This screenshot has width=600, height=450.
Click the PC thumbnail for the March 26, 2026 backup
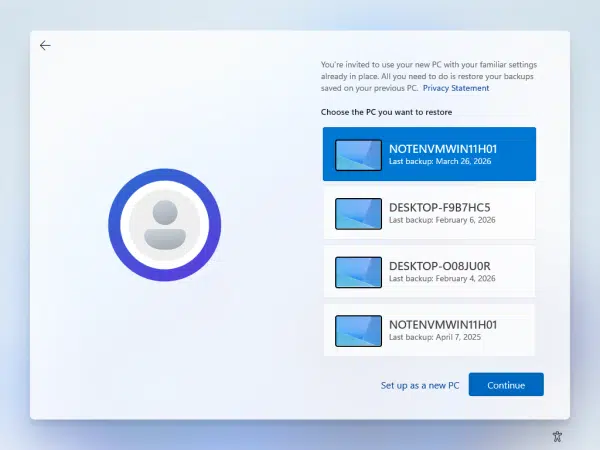coord(358,155)
